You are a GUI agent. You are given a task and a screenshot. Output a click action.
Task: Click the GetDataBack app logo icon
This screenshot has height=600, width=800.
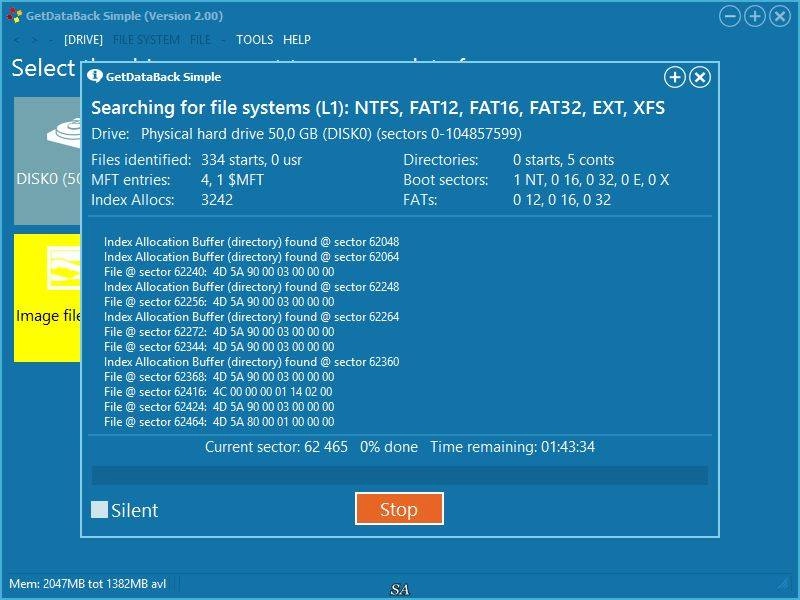click(x=14, y=16)
